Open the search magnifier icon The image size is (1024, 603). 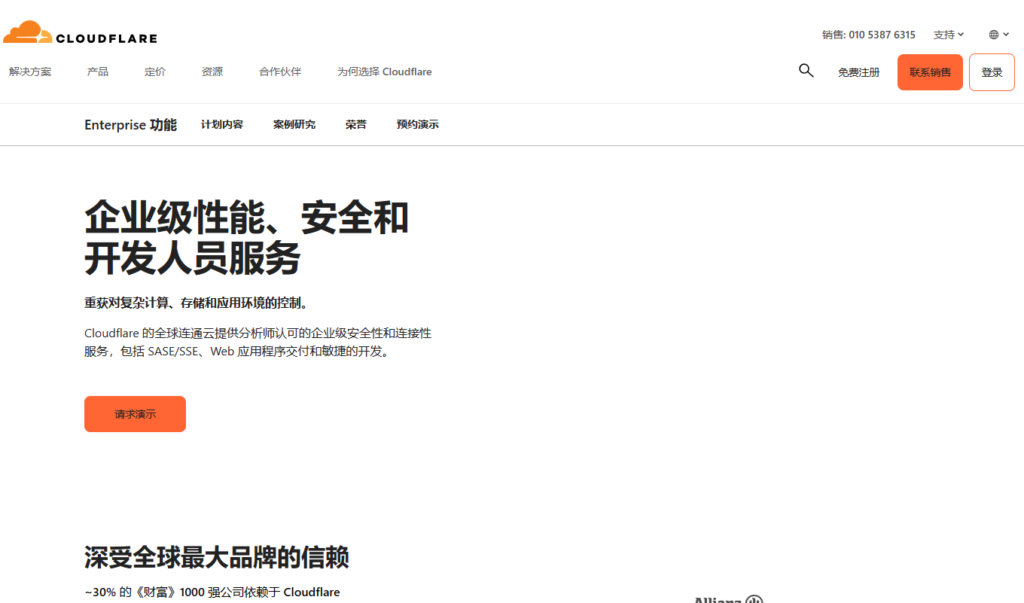[x=806, y=71]
